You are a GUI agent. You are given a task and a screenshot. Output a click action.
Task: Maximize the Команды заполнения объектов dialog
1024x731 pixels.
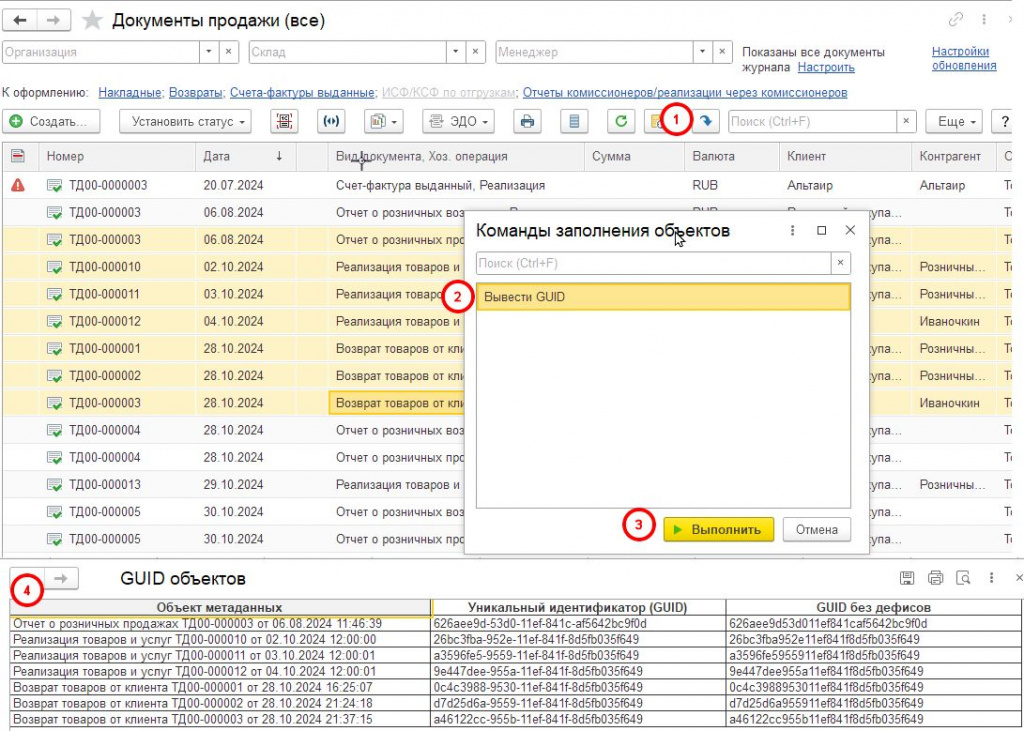tap(822, 230)
